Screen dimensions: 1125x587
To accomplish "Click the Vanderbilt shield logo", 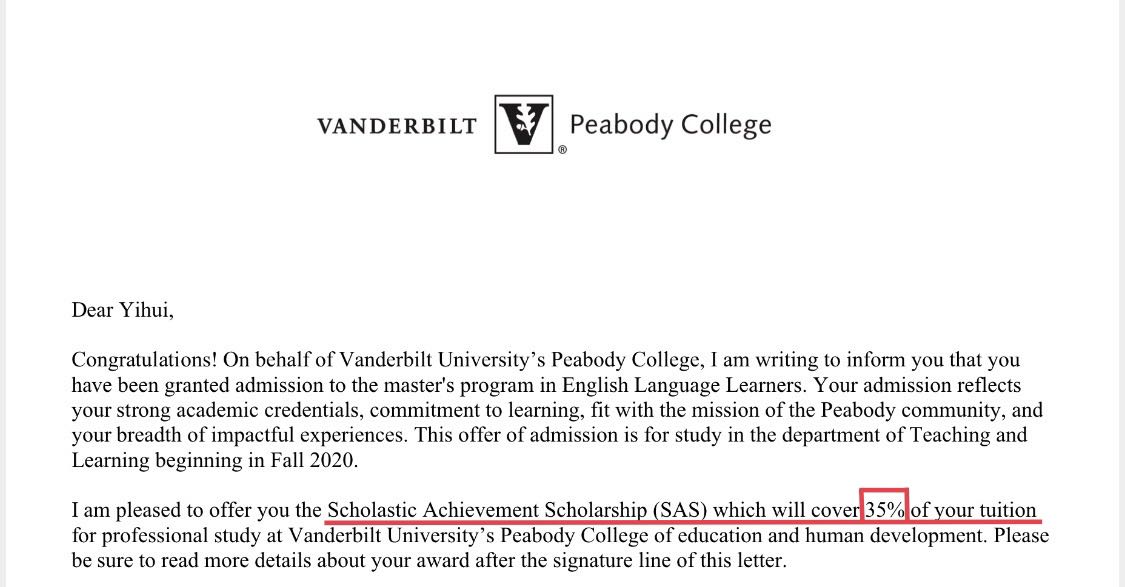I will (x=523, y=124).
